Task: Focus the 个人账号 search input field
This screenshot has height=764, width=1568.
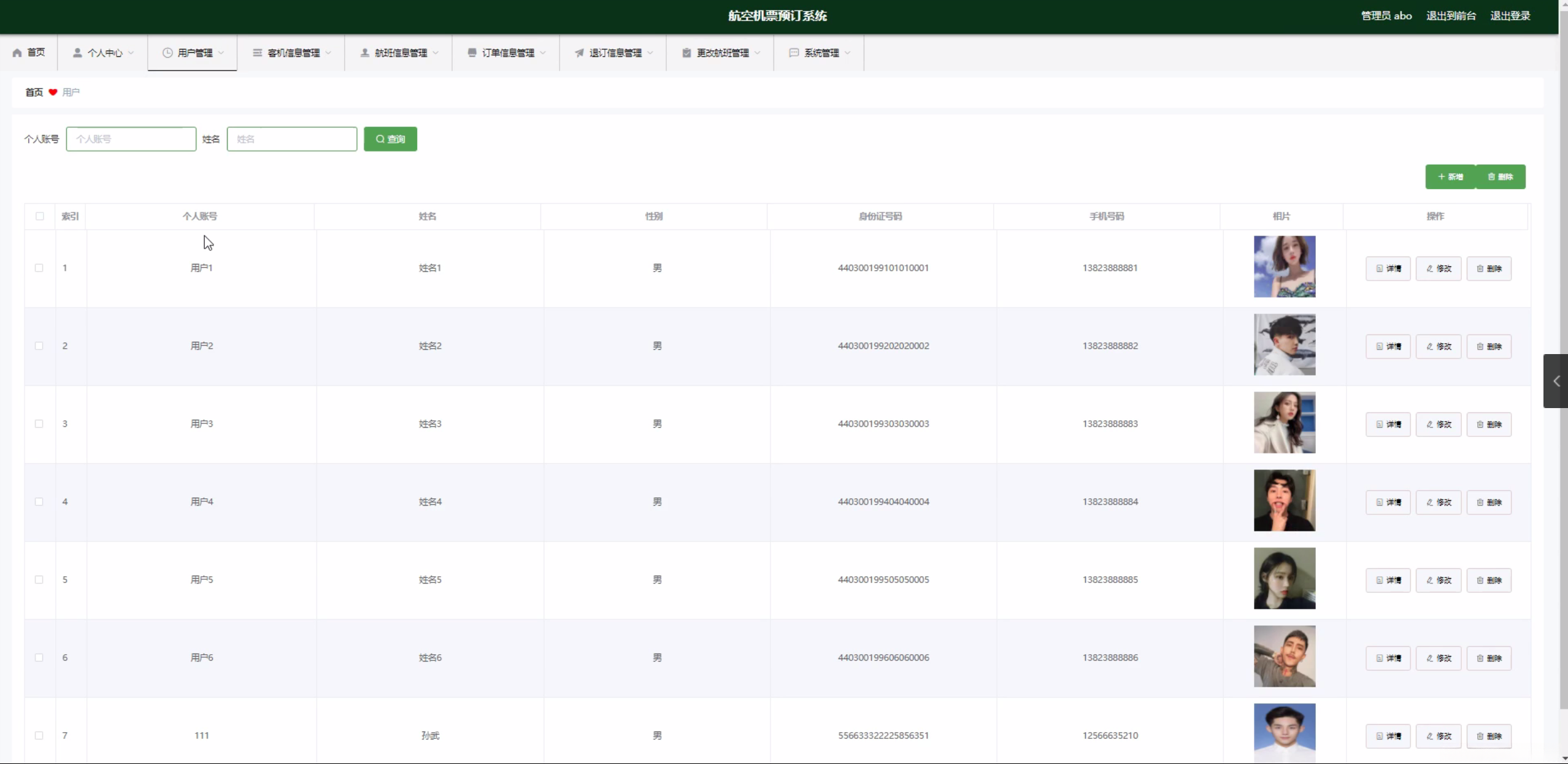Action: (131, 139)
